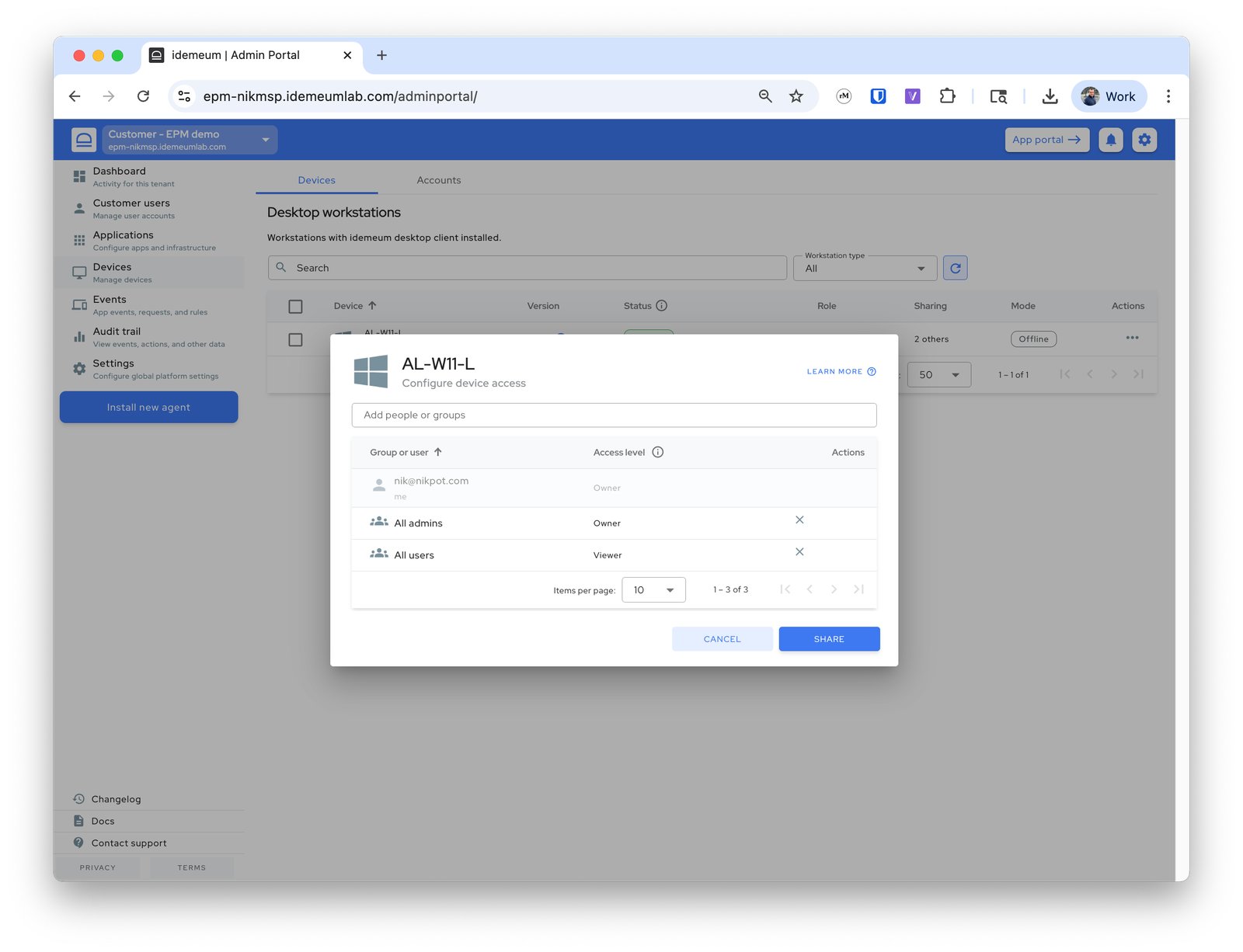The width and height of the screenshot is (1243, 952).
Task: Remove All admins access with X icon
Action: (799, 519)
